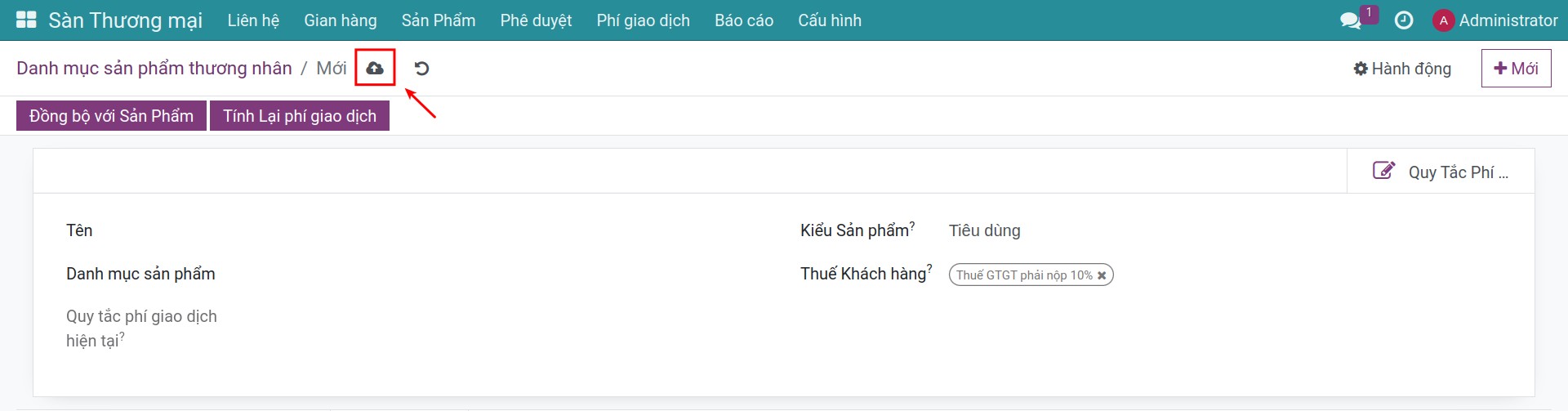The width and height of the screenshot is (1568, 411).
Task: Show tooltip for Kiểu Sản phẩm question mark
Action: click(912, 226)
